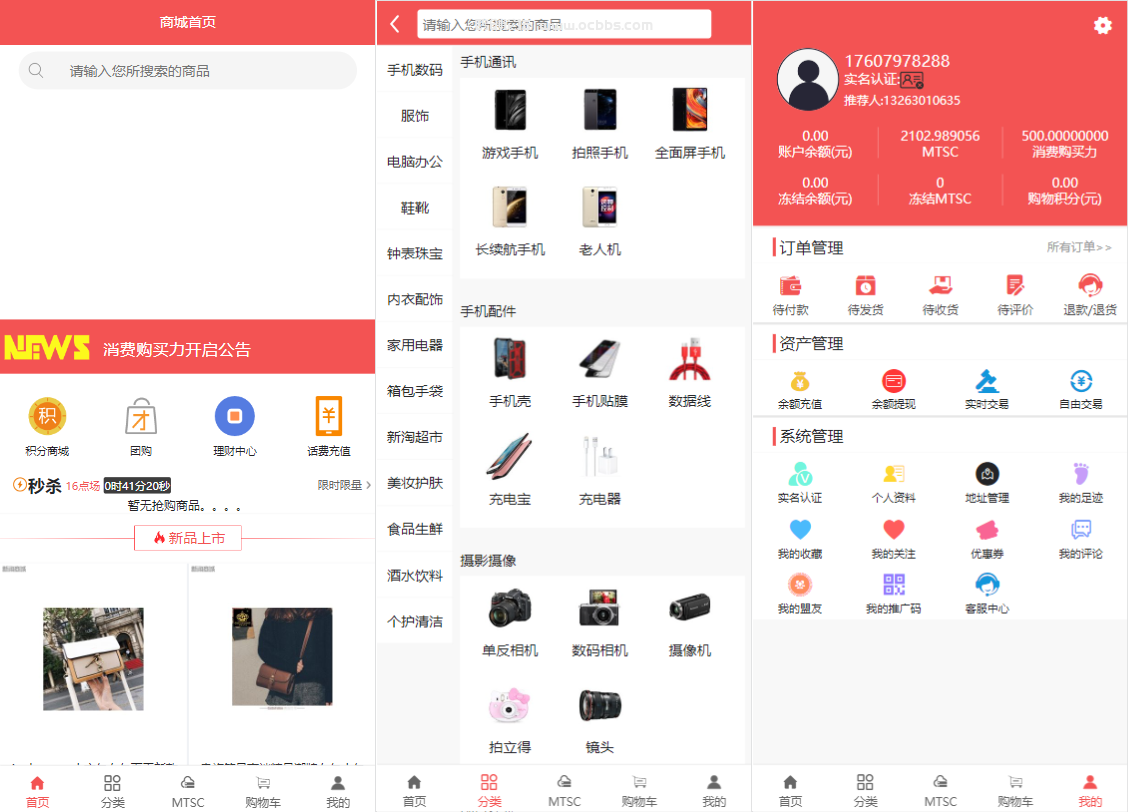Select 全面屏手机 full-screen phone category
The image size is (1128, 812).
690,124
